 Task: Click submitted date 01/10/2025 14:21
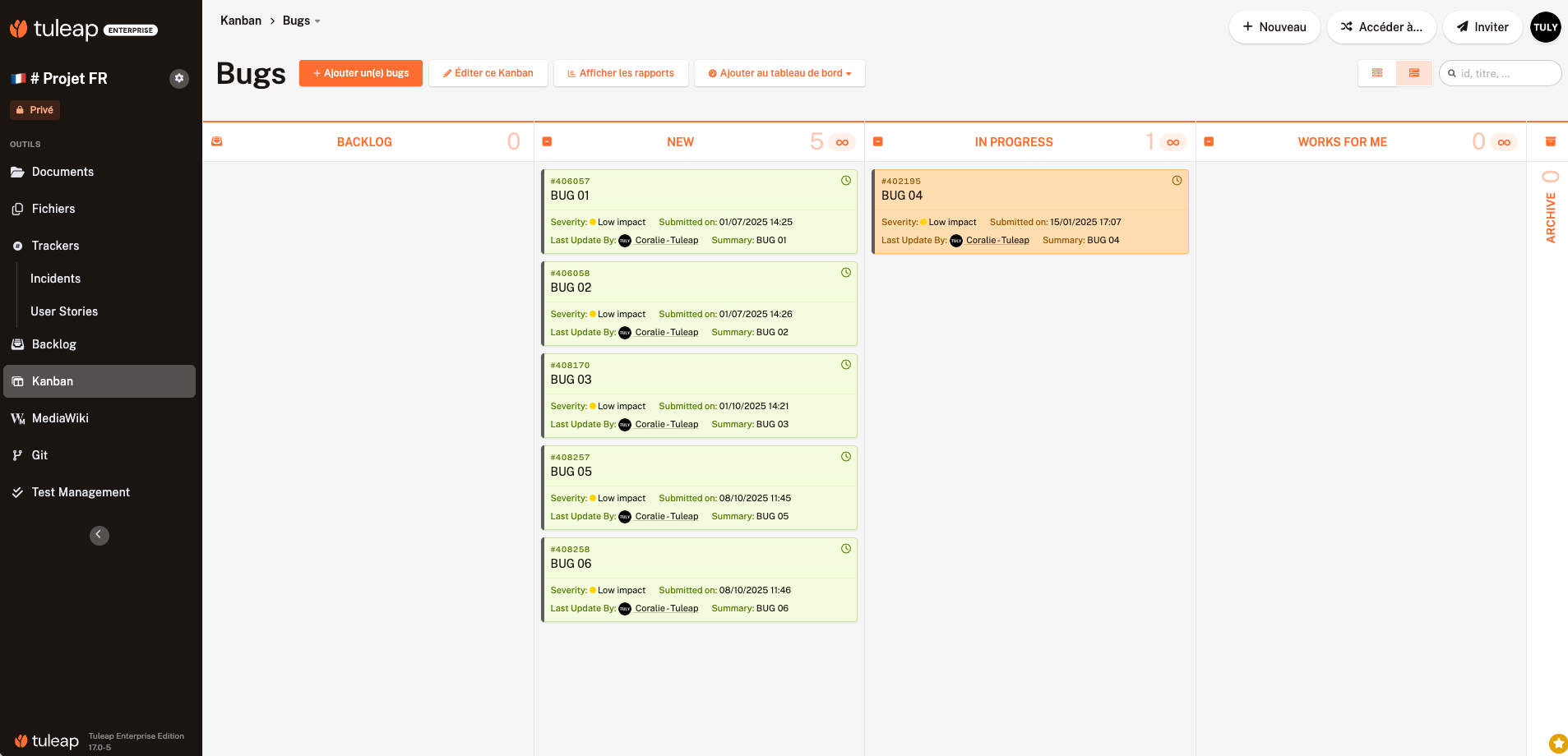pyautogui.click(x=754, y=406)
